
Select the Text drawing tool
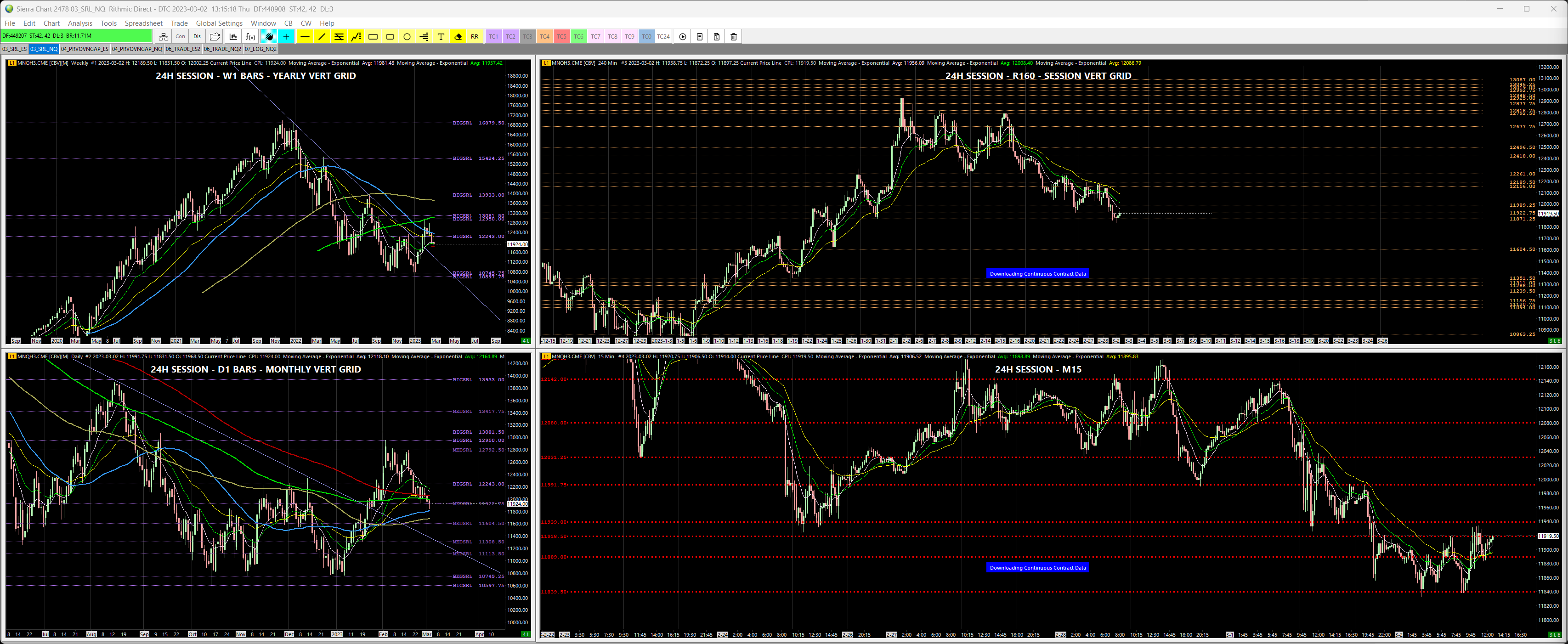coord(441,37)
